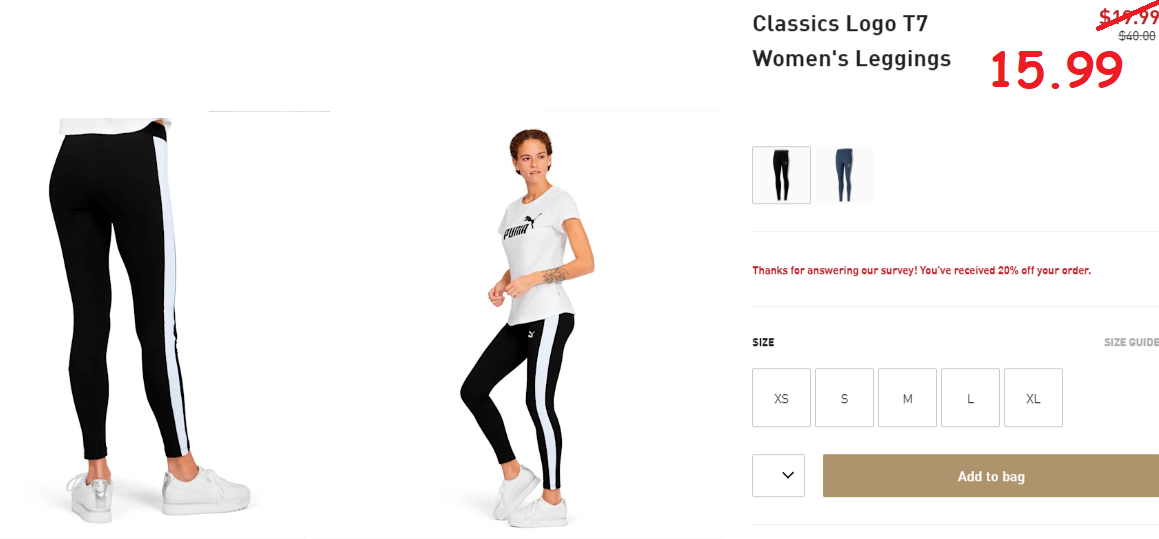
Task: Choose size S
Action: coord(844,398)
